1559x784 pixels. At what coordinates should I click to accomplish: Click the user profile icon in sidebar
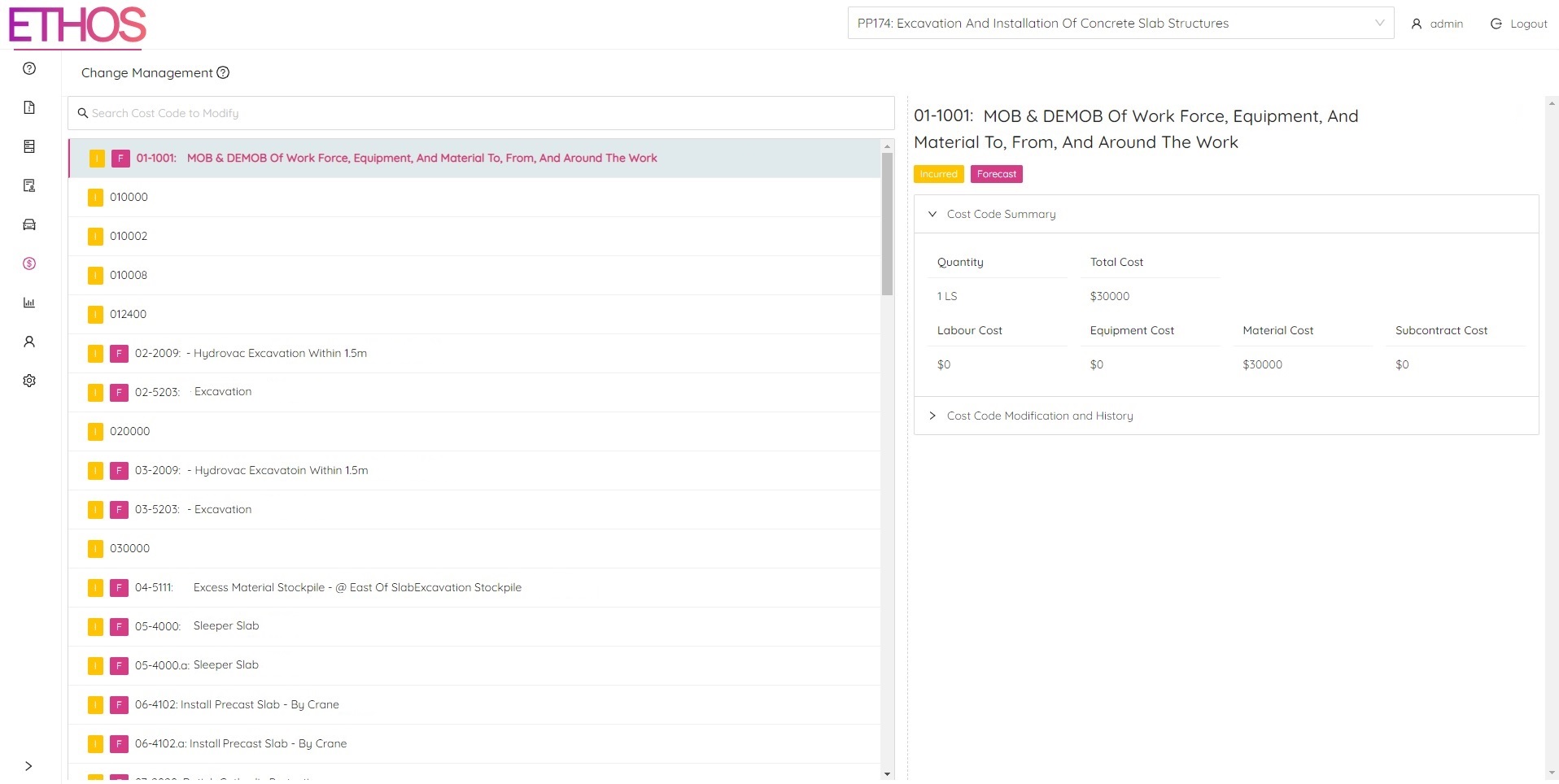(x=29, y=342)
